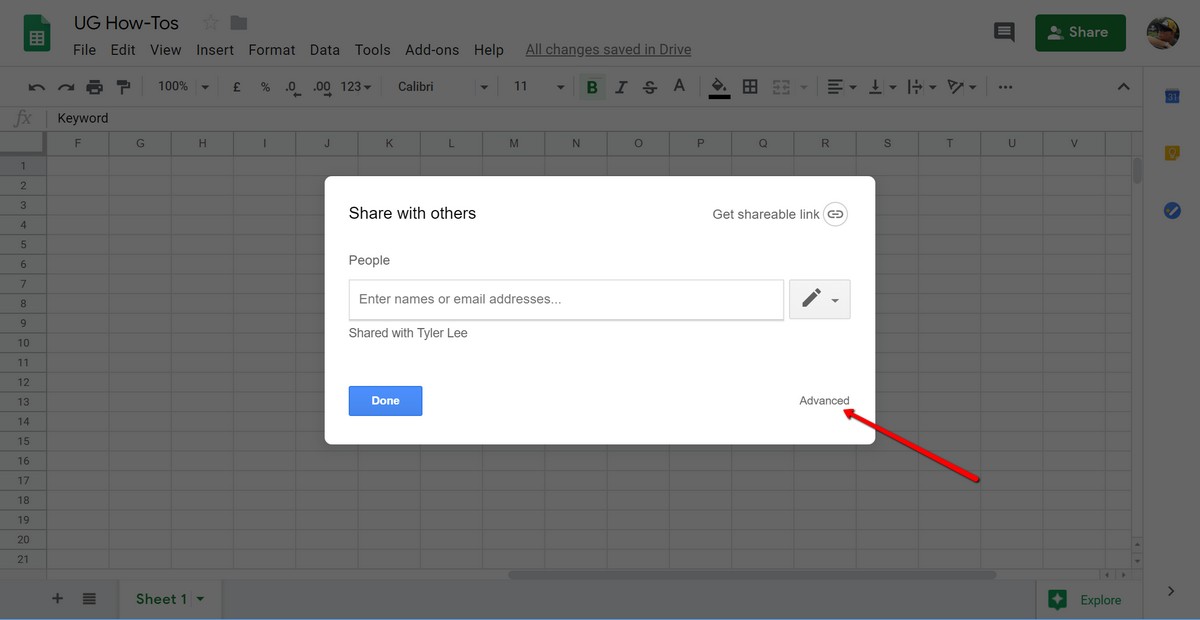Open the permission pencil dropdown
The image size is (1200, 620).
[819, 298]
